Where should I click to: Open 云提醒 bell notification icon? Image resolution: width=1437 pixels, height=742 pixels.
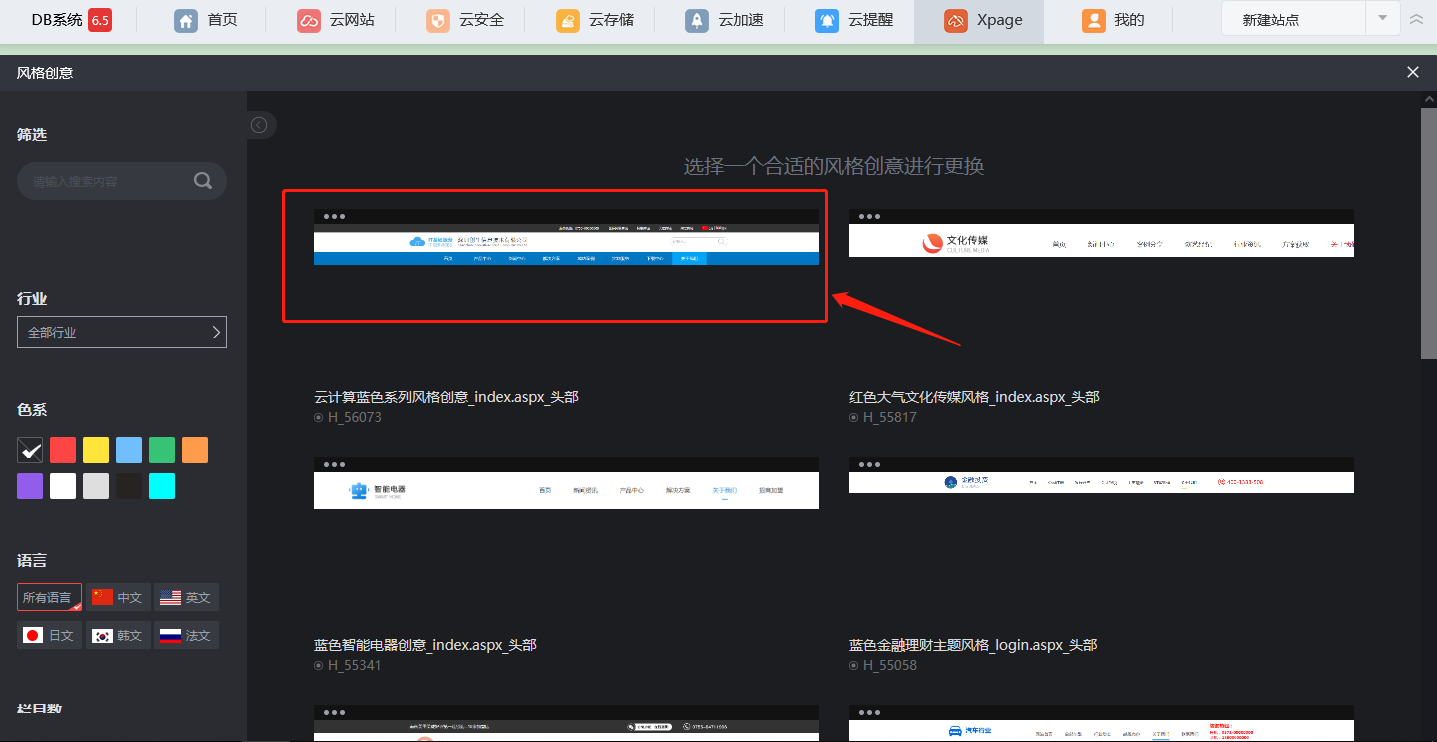(827, 21)
